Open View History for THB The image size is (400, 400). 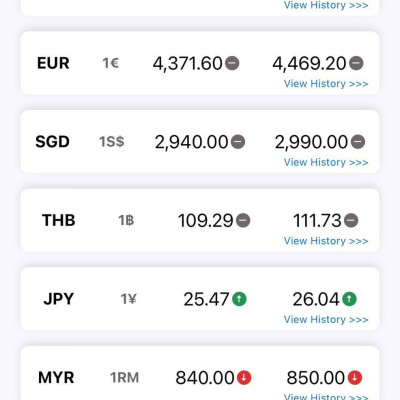point(326,241)
